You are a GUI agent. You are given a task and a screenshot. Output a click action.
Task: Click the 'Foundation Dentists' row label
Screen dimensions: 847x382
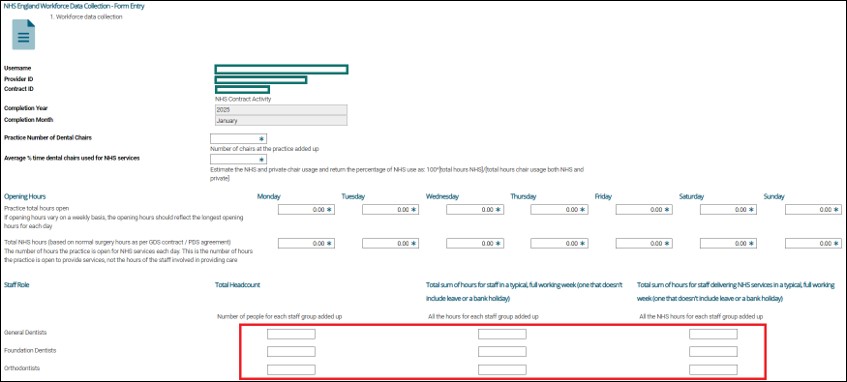(x=30, y=351)
